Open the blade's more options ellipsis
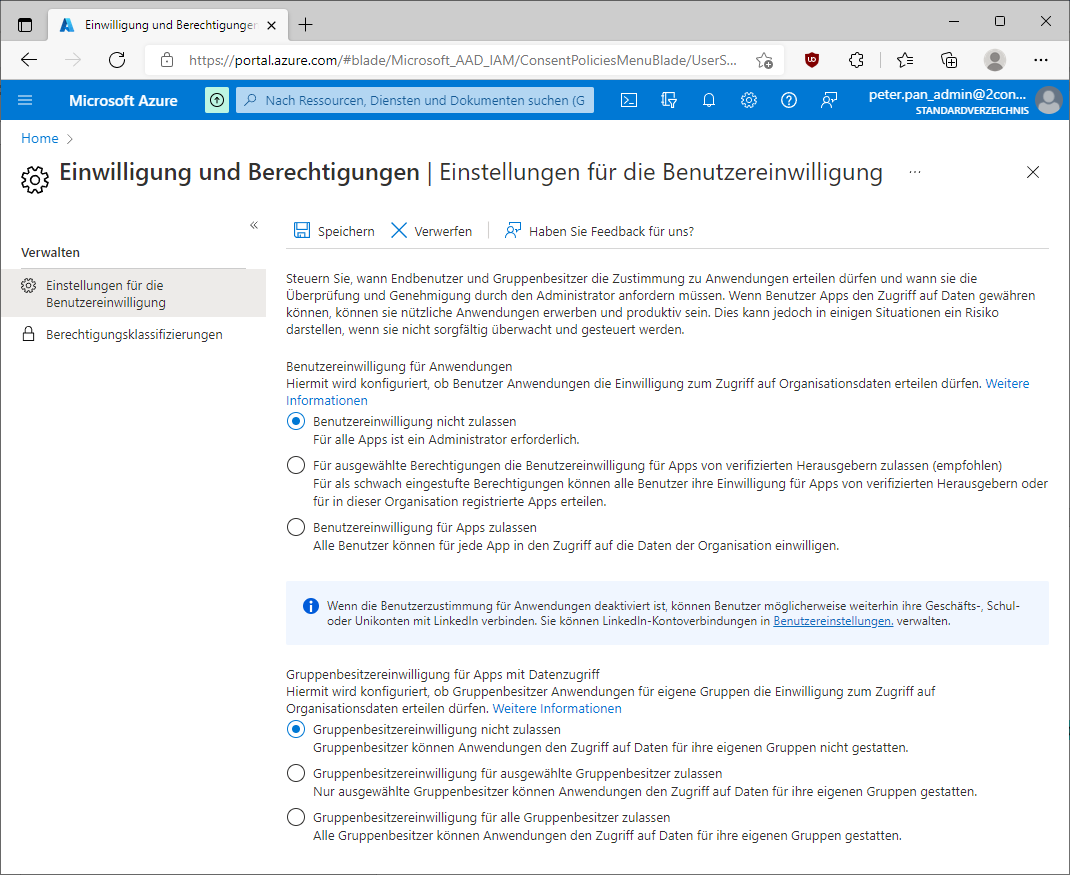 coord(915,172)
